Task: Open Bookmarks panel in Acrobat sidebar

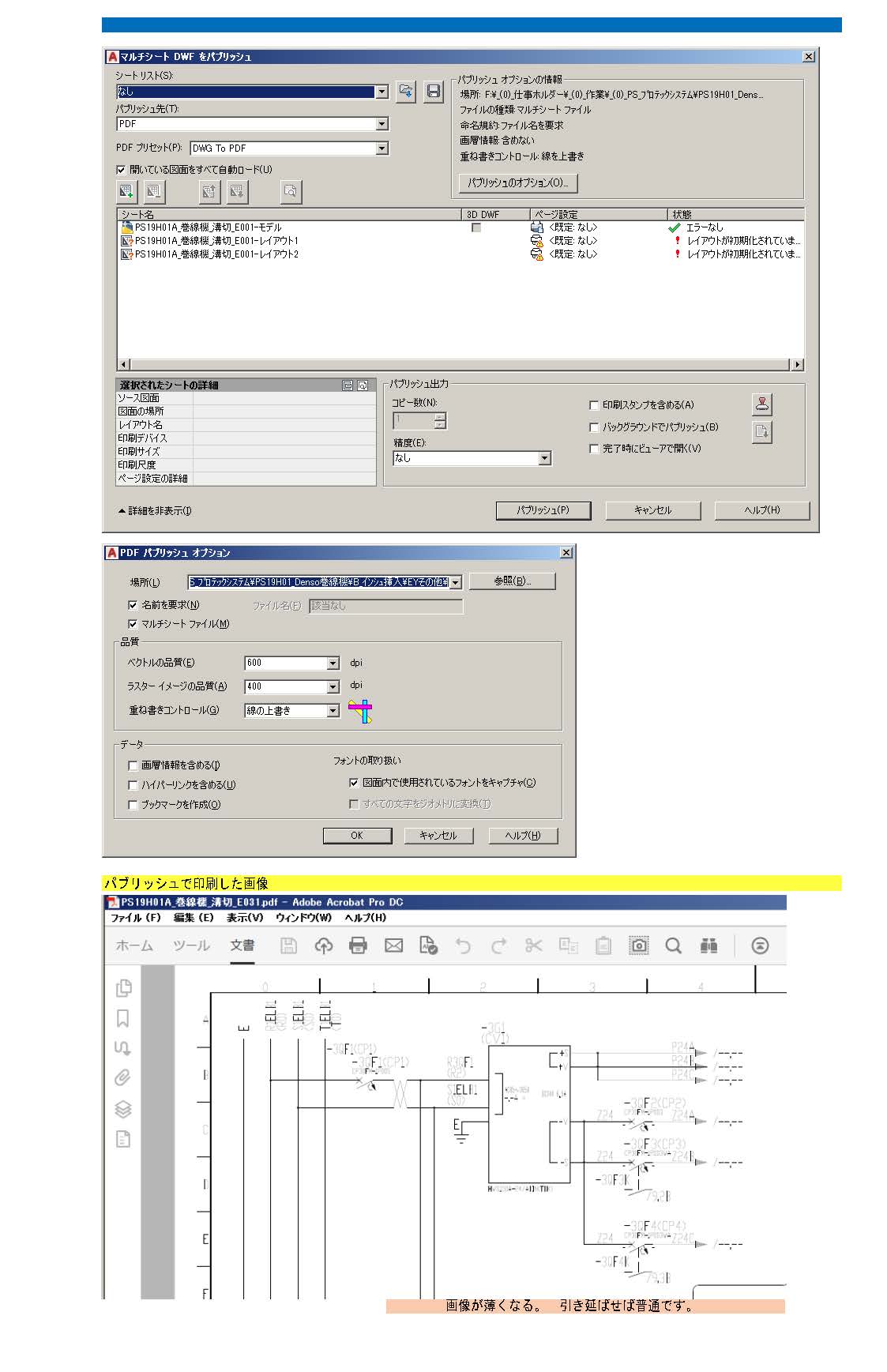Action: tap(123, 1018)
